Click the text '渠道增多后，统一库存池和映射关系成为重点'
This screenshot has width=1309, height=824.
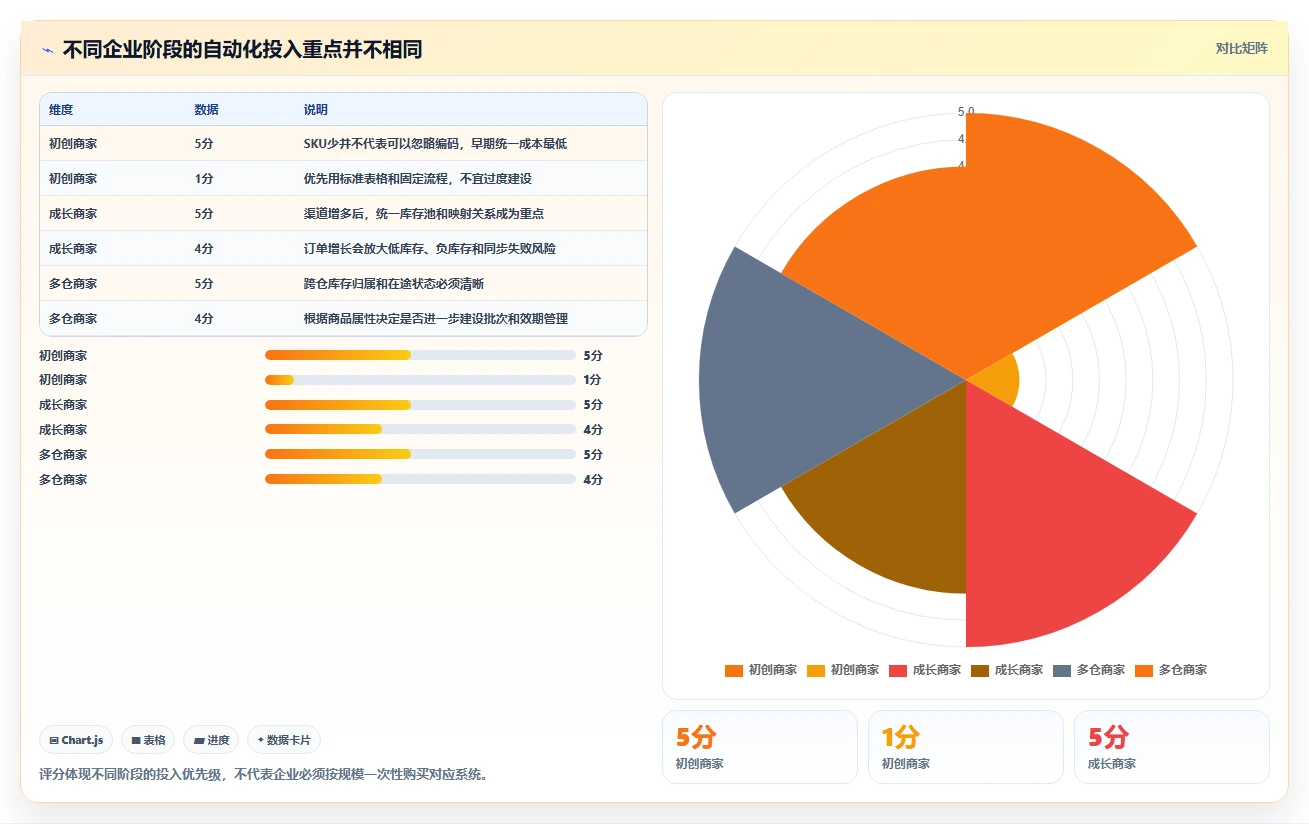click(424, 214)
